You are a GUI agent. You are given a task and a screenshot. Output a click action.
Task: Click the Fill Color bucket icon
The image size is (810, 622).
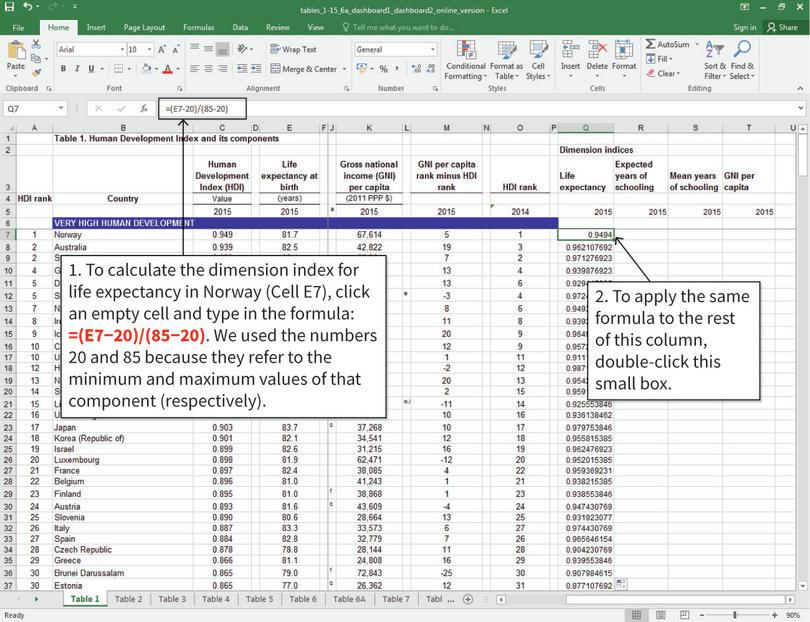tap(147, 69)
